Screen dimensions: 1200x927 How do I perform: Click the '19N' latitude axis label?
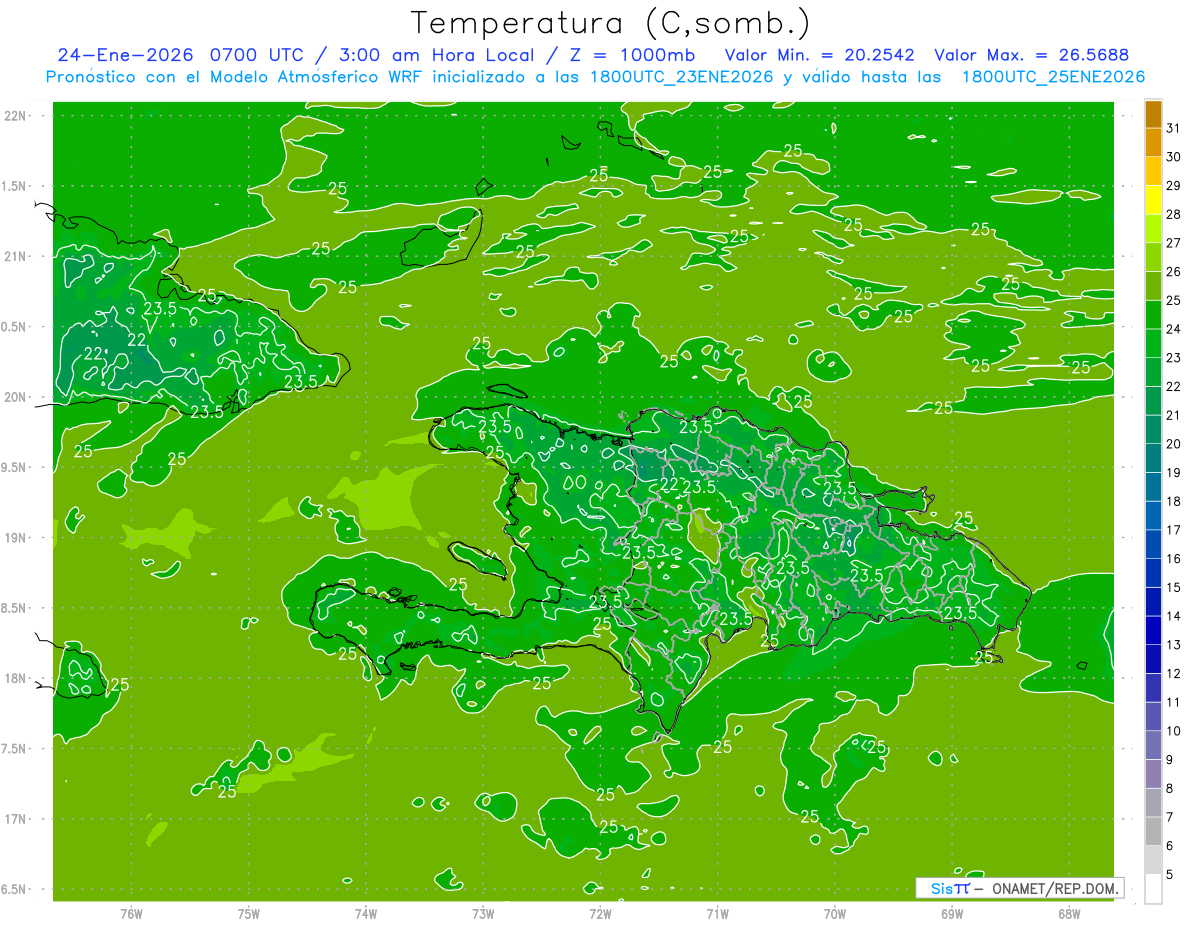coord(15,538)
